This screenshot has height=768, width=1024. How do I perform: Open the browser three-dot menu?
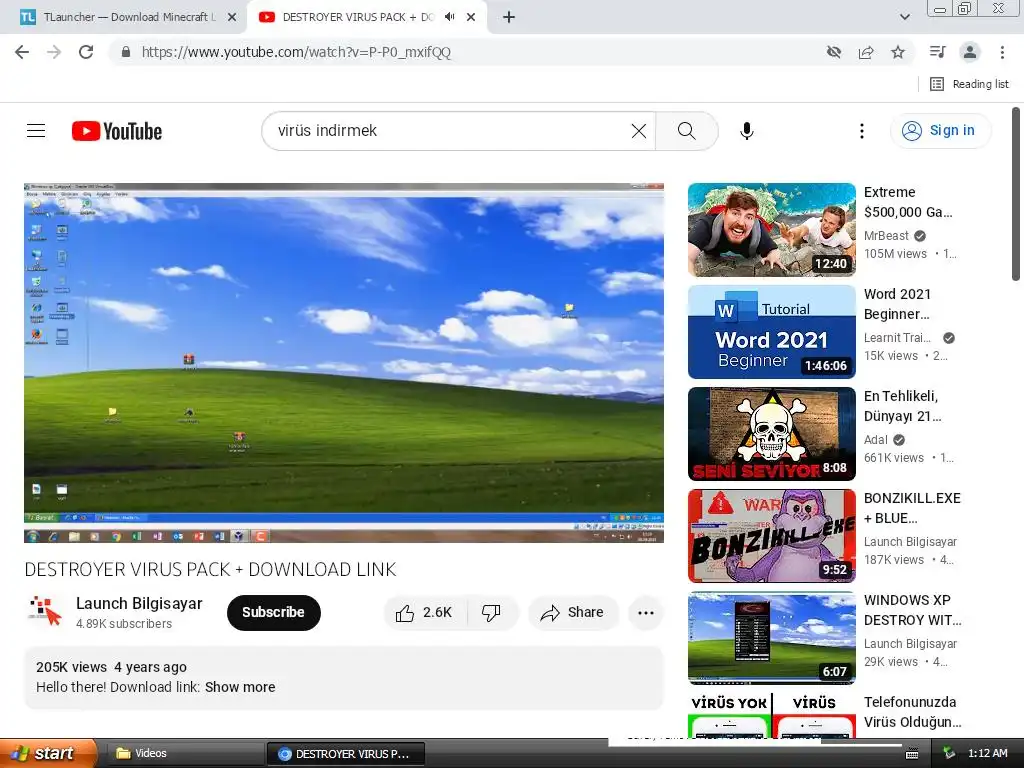click(x=1002, y=52)
